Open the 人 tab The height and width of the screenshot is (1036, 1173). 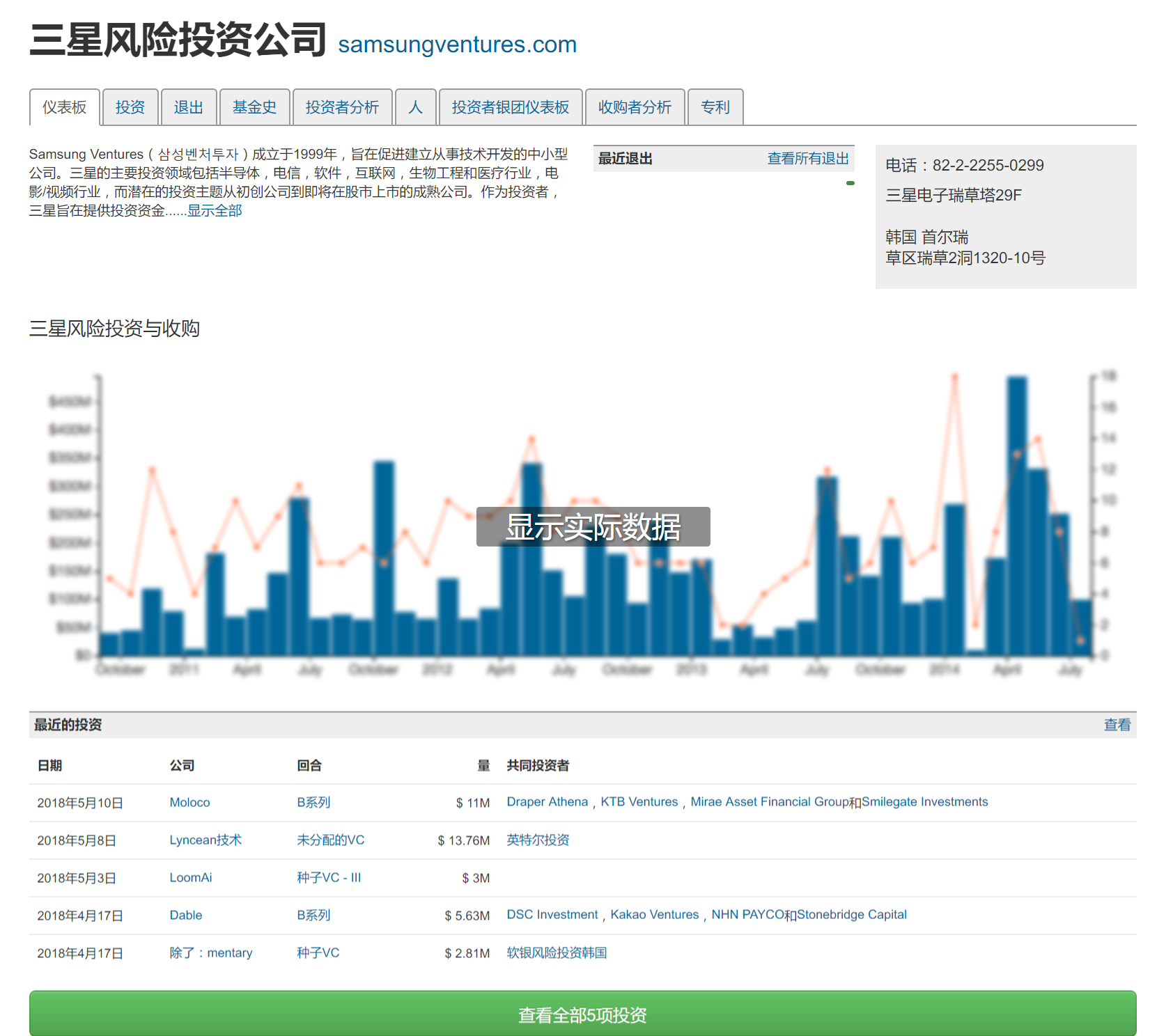click(x=416, y=107)
